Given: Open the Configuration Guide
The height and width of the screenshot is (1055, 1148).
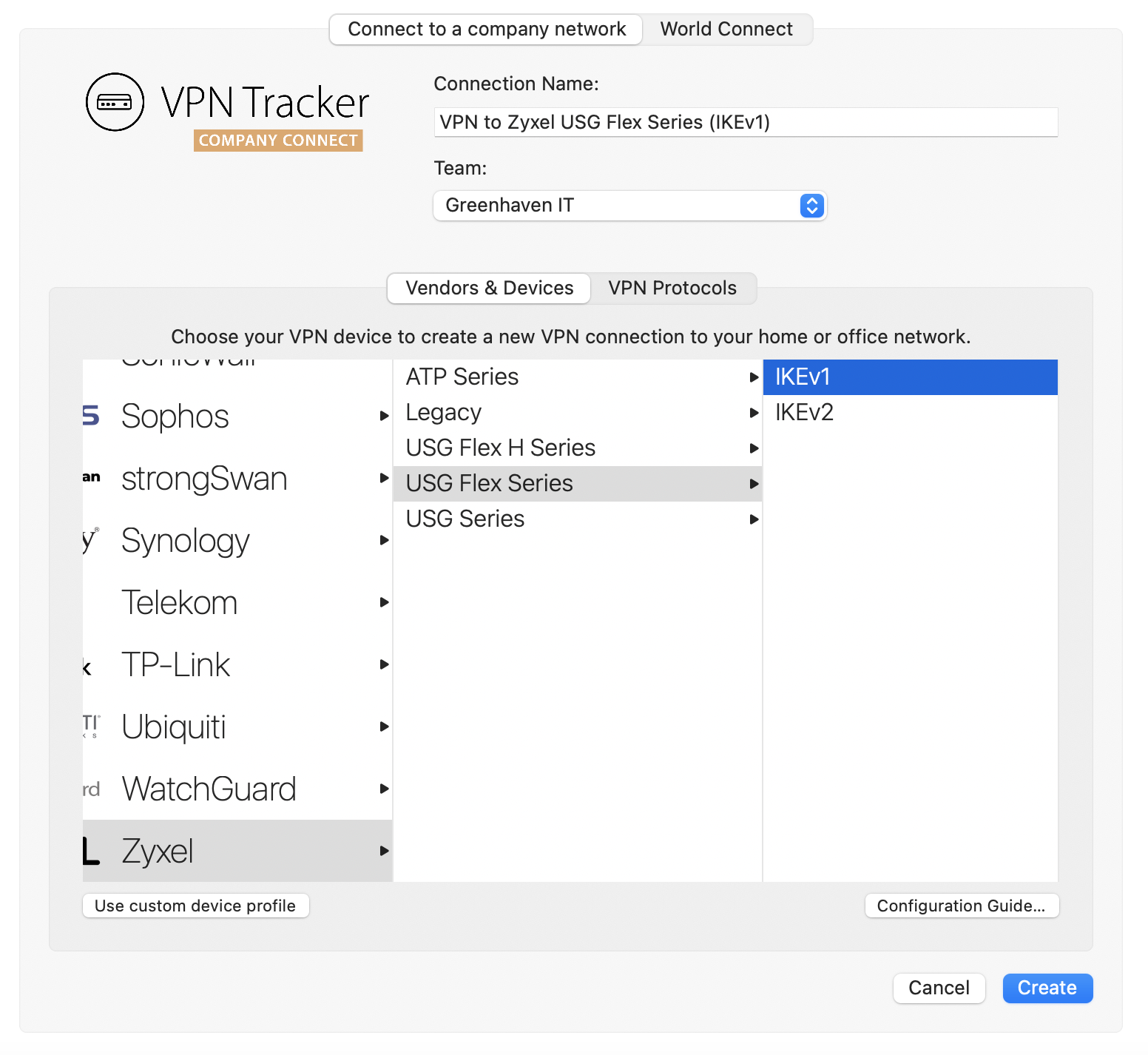Looking at the screenshot, I should point(962,906).
